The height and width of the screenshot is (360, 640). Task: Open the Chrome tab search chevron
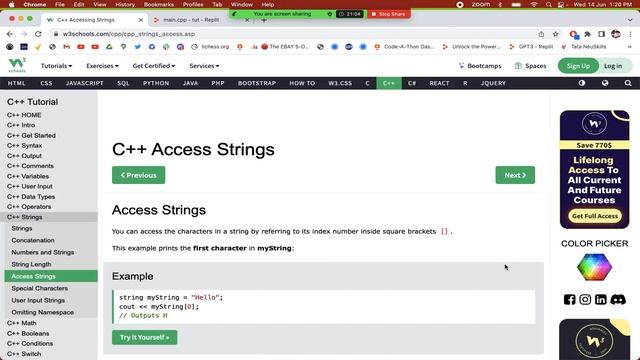(x=630, y=20)
